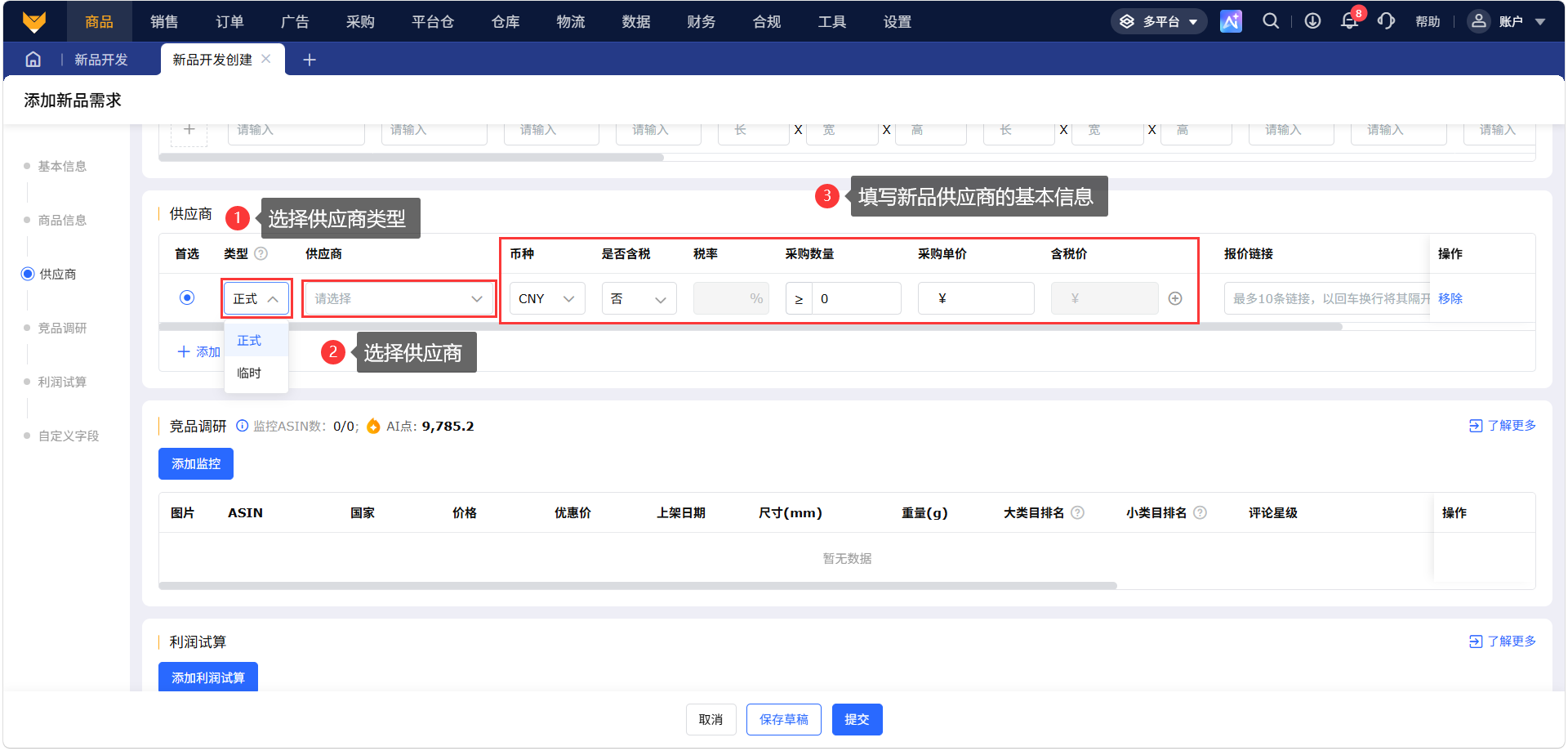Click the 采购单价 ¥ input field

976,298
